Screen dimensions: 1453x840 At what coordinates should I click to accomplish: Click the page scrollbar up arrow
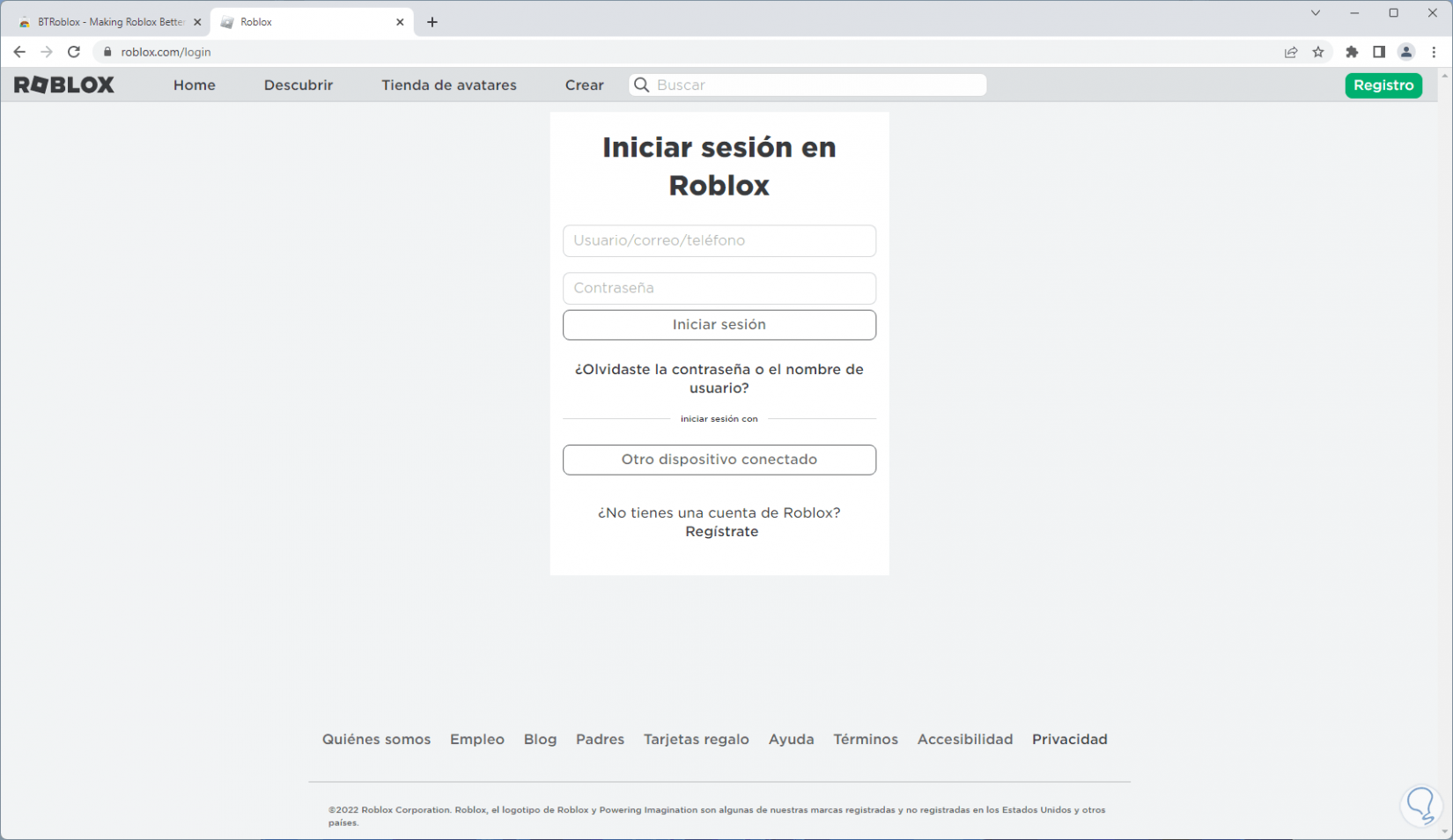[1444, 77]
